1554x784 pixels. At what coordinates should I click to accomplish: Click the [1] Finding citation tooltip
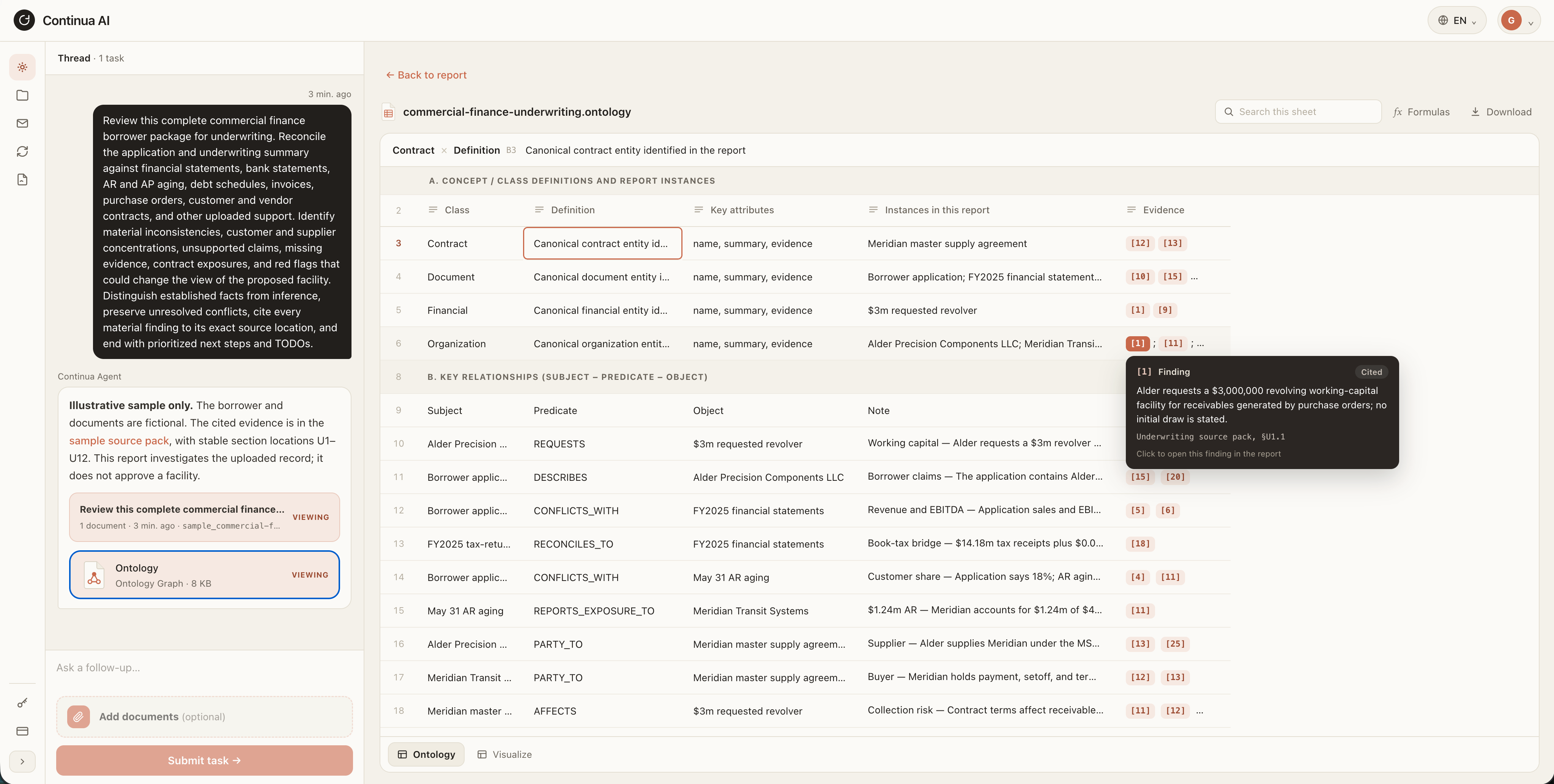(1262, 412)
